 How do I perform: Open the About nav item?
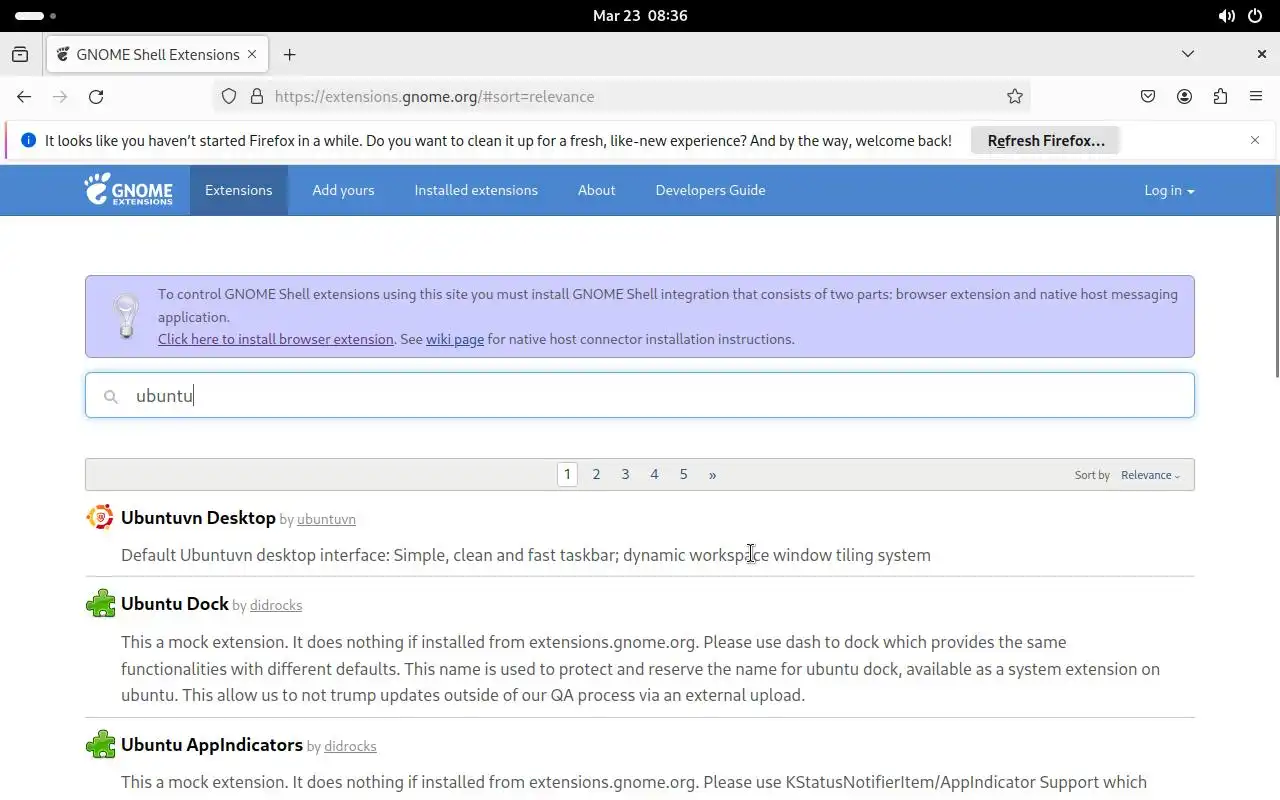pos(596,190)
